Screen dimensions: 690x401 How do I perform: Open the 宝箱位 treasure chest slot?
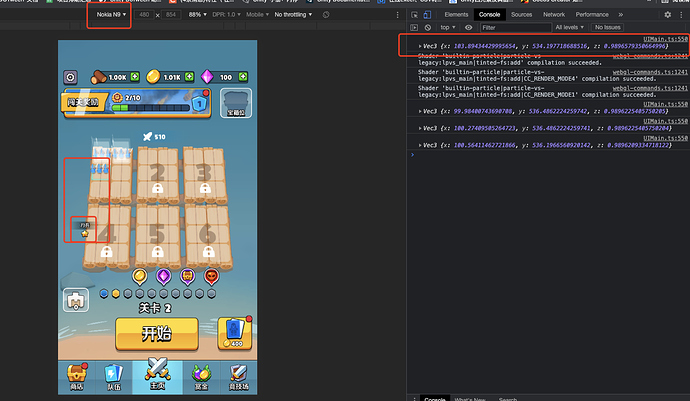coord(236,103)
